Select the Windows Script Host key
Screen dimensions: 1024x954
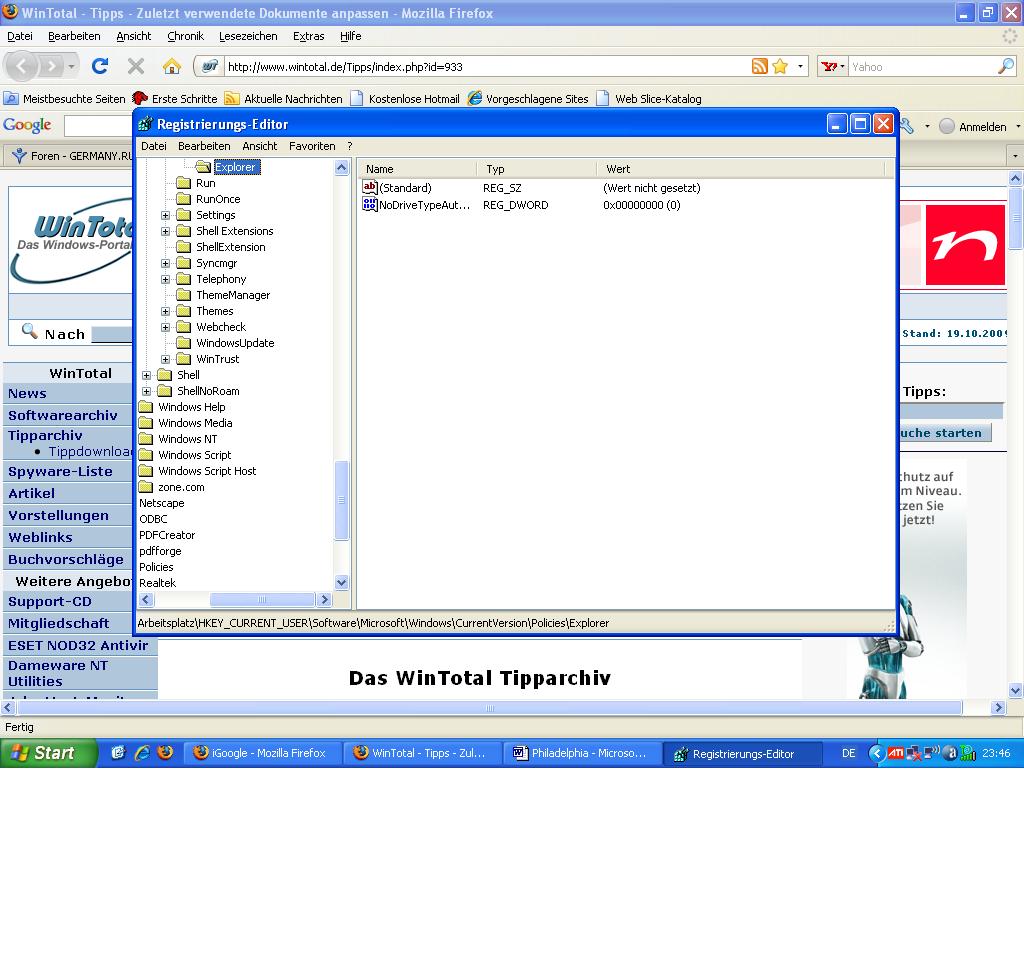tap(198, 471)
